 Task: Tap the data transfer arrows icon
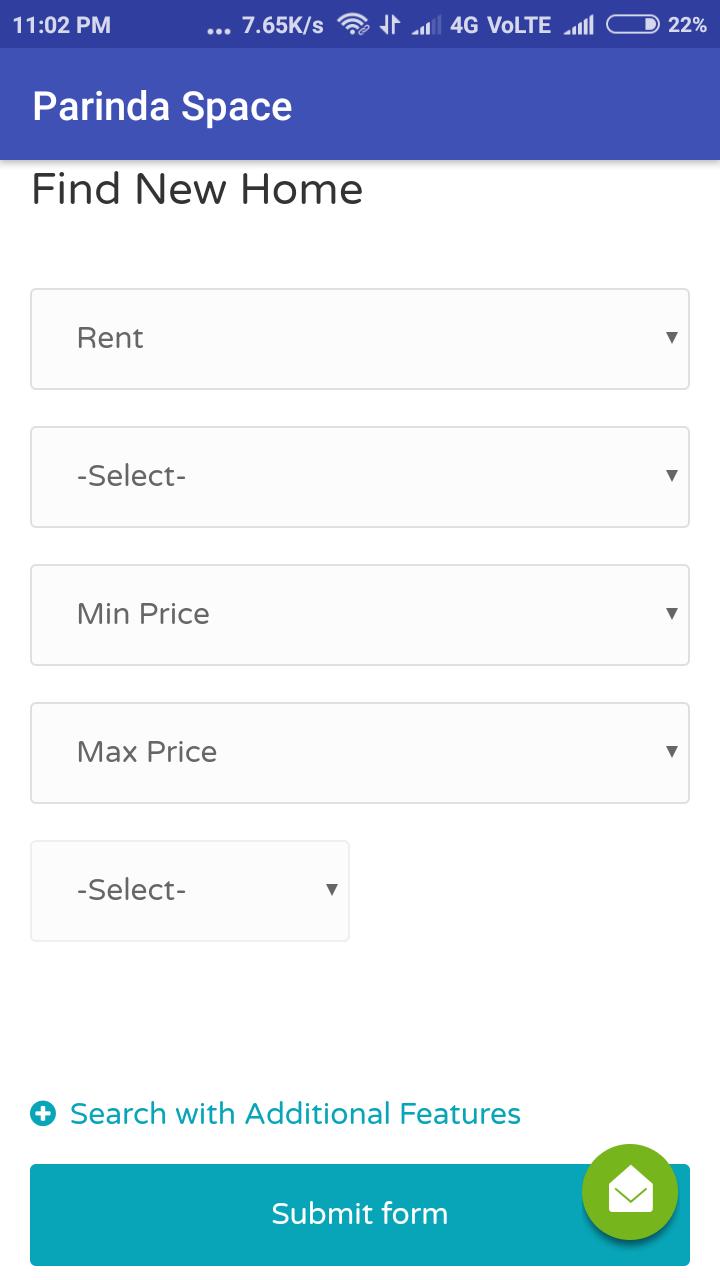click(390, 25)
